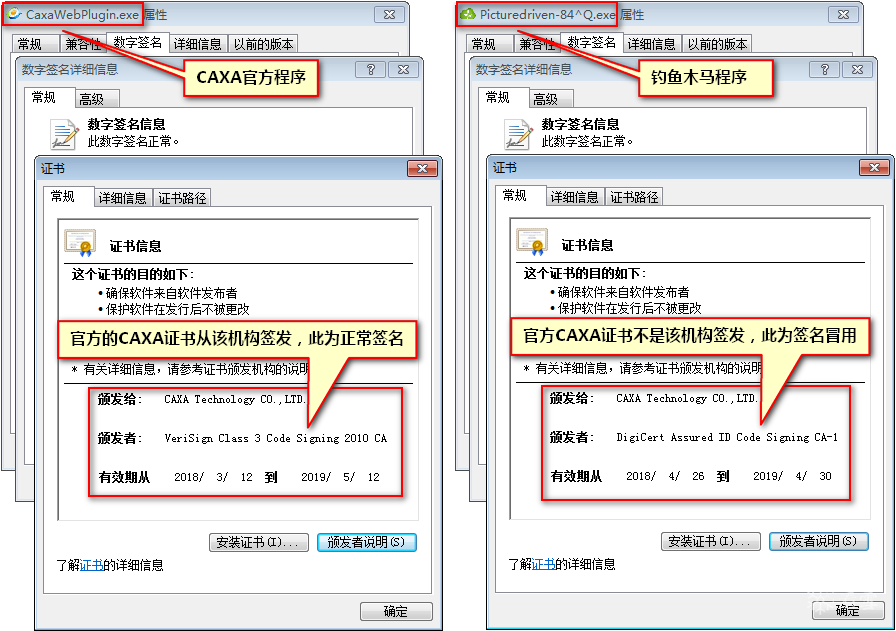Follow the 证书 link in the DigiCert certificate dialog

pyautogui.click(x=543, y=564)
